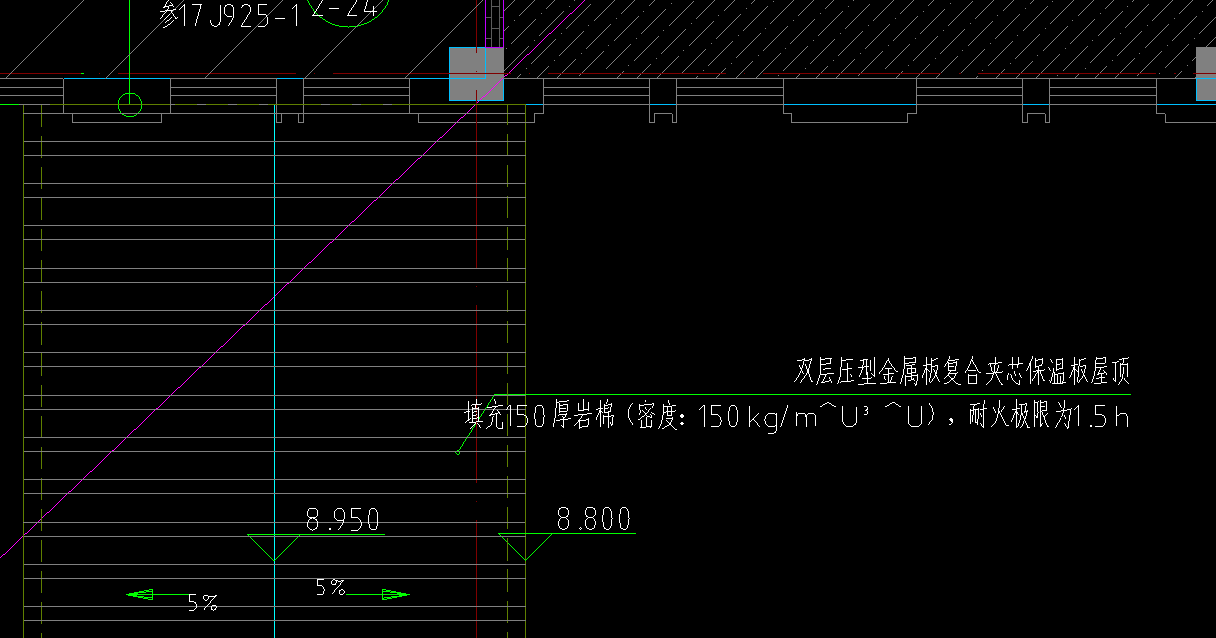Select the 5% text beside the right arrow

click(x=330, y=588)
